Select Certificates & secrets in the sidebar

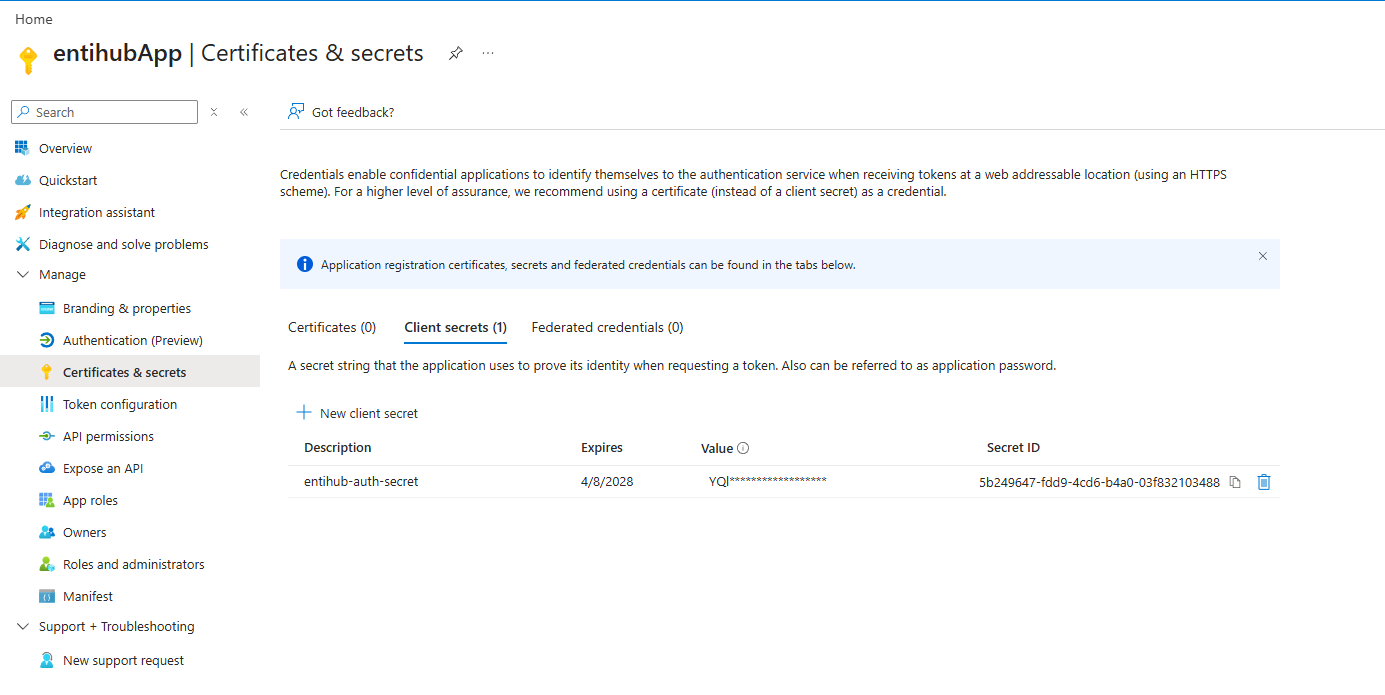coord(125,372)
